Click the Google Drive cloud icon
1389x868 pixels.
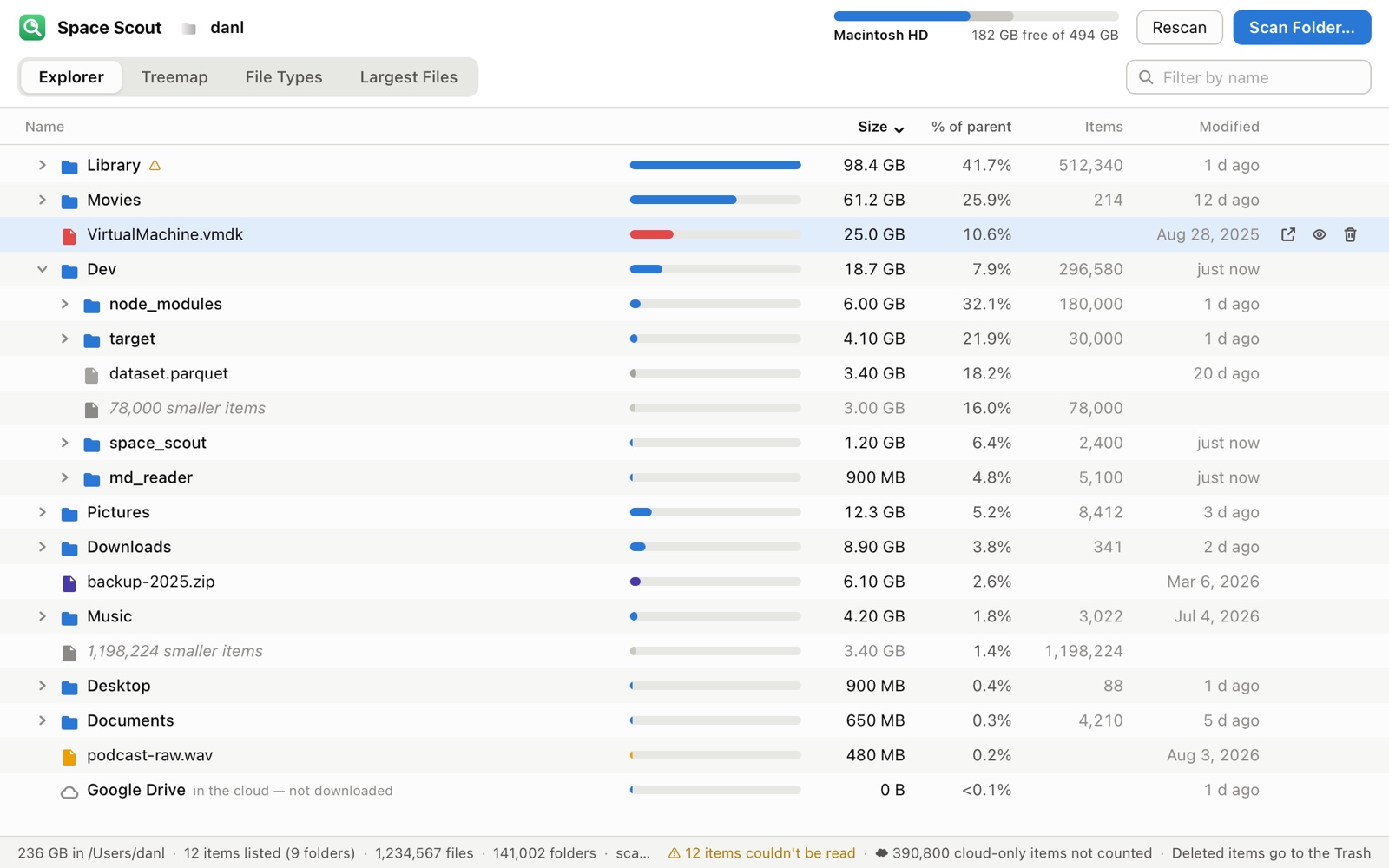pyautogui.click(x=69, y=791)
